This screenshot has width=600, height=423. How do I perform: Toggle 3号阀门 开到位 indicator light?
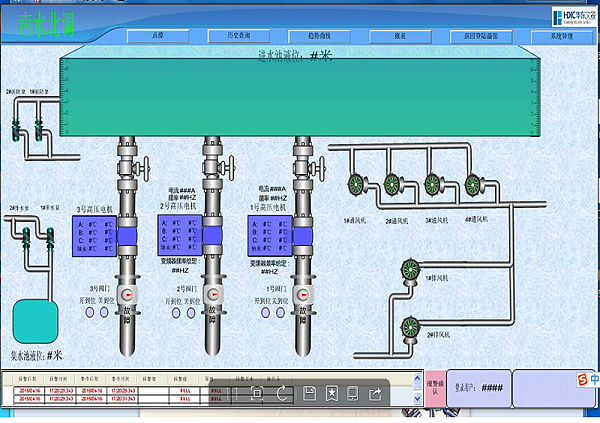pos(90,313)
